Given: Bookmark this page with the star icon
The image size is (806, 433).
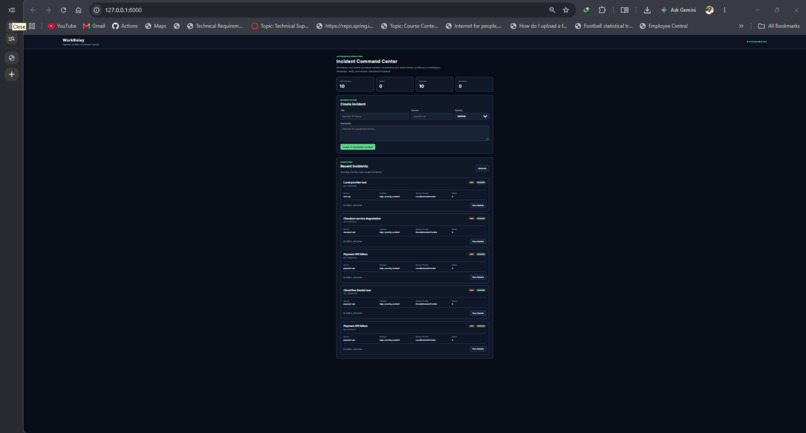Looking at the screenshot, I should [x=566, y=10].
